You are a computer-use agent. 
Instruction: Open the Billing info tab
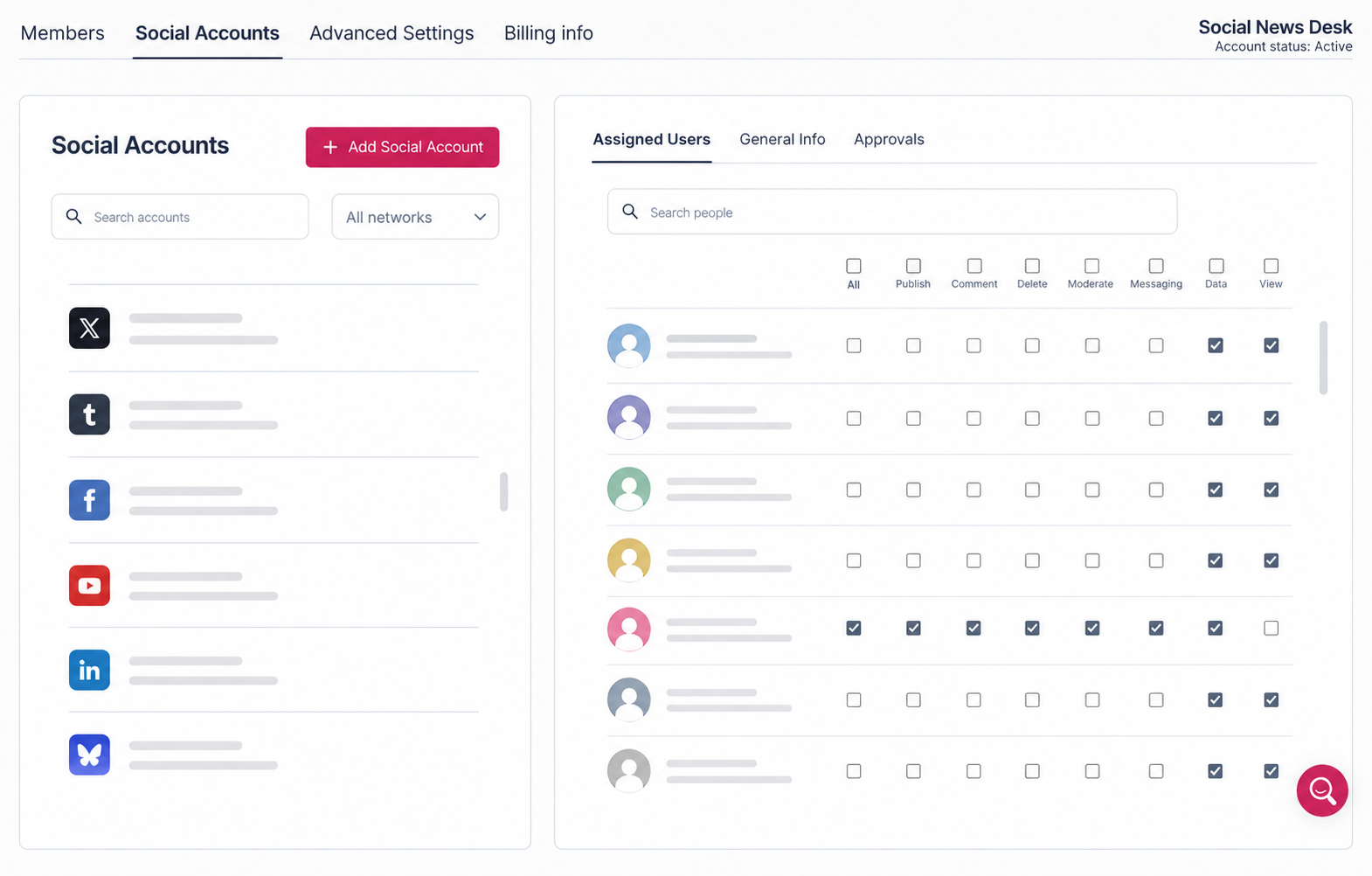tap(549, 33)
